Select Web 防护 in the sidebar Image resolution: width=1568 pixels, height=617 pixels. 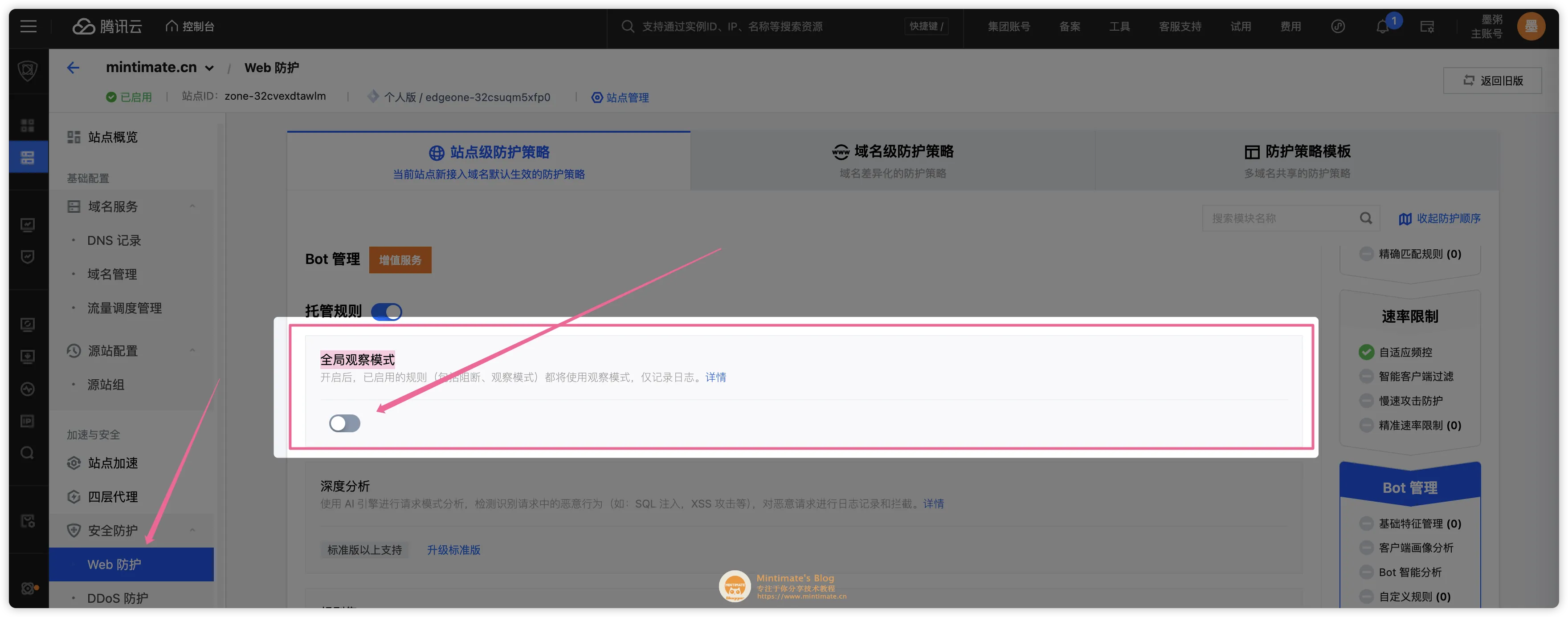pos(131,564)
